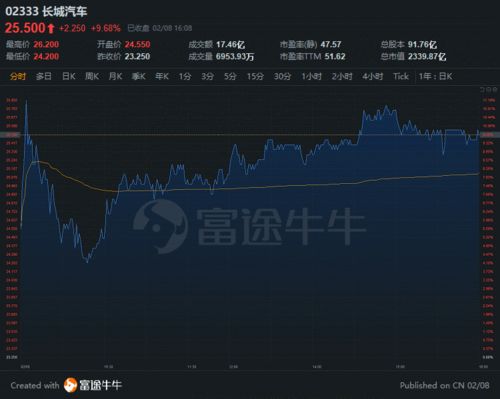Viewport: 500px width, 399px height.
Task: Switch to the 多日 multi-day tab
Action: 44,76
